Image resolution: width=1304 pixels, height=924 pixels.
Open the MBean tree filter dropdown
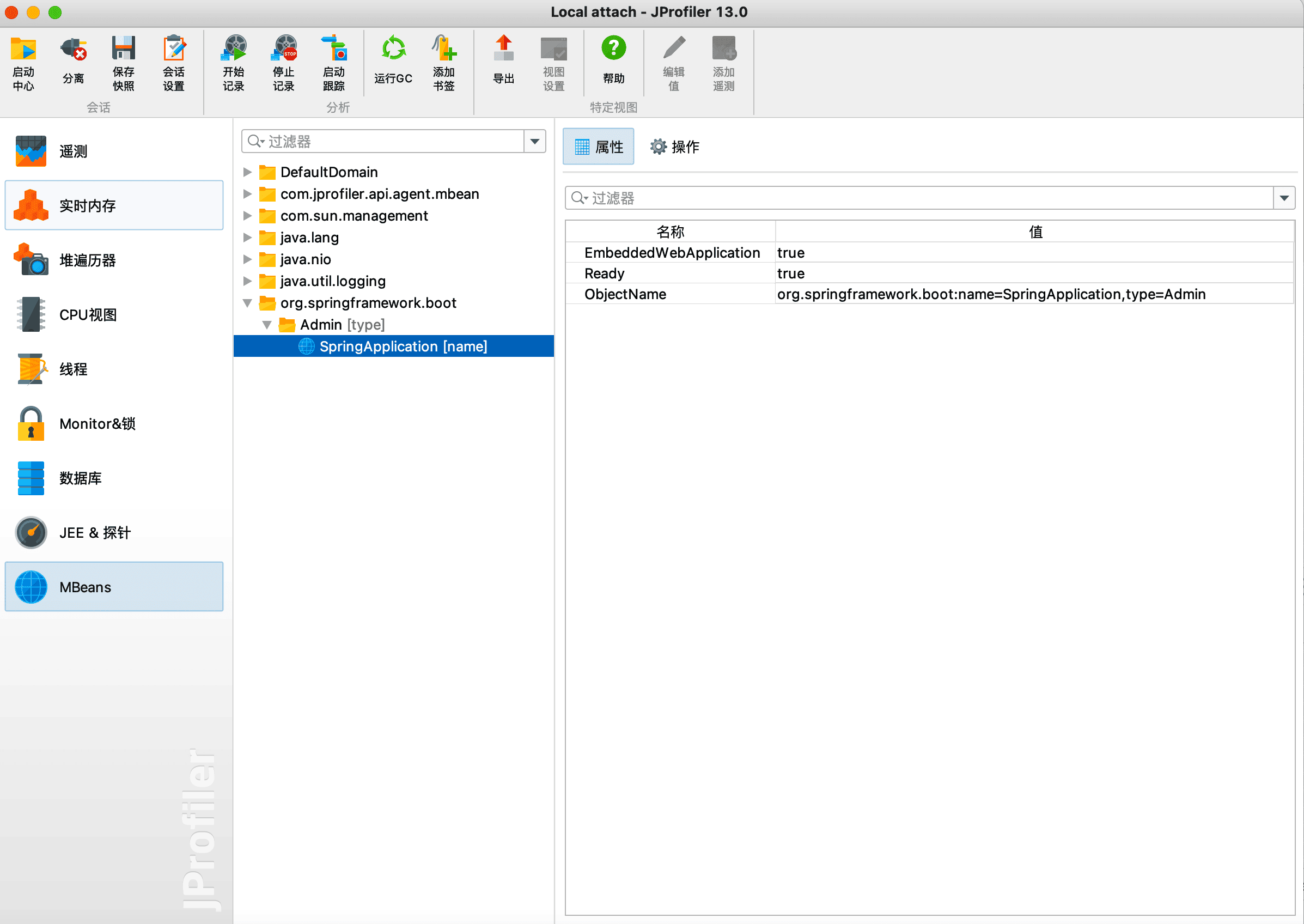click(534, 141)
